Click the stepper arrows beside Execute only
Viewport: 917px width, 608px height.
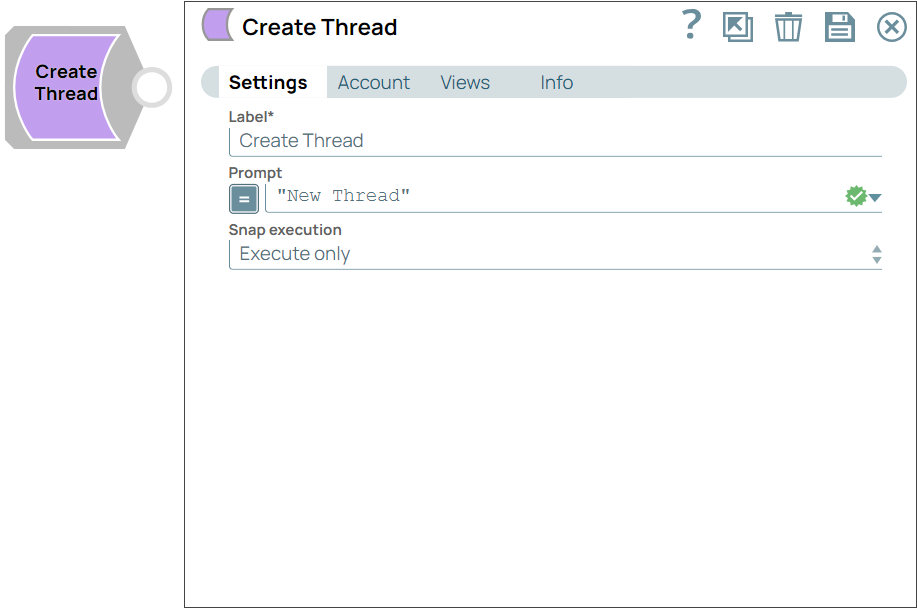pyautogui.click(x=877, y=253)
